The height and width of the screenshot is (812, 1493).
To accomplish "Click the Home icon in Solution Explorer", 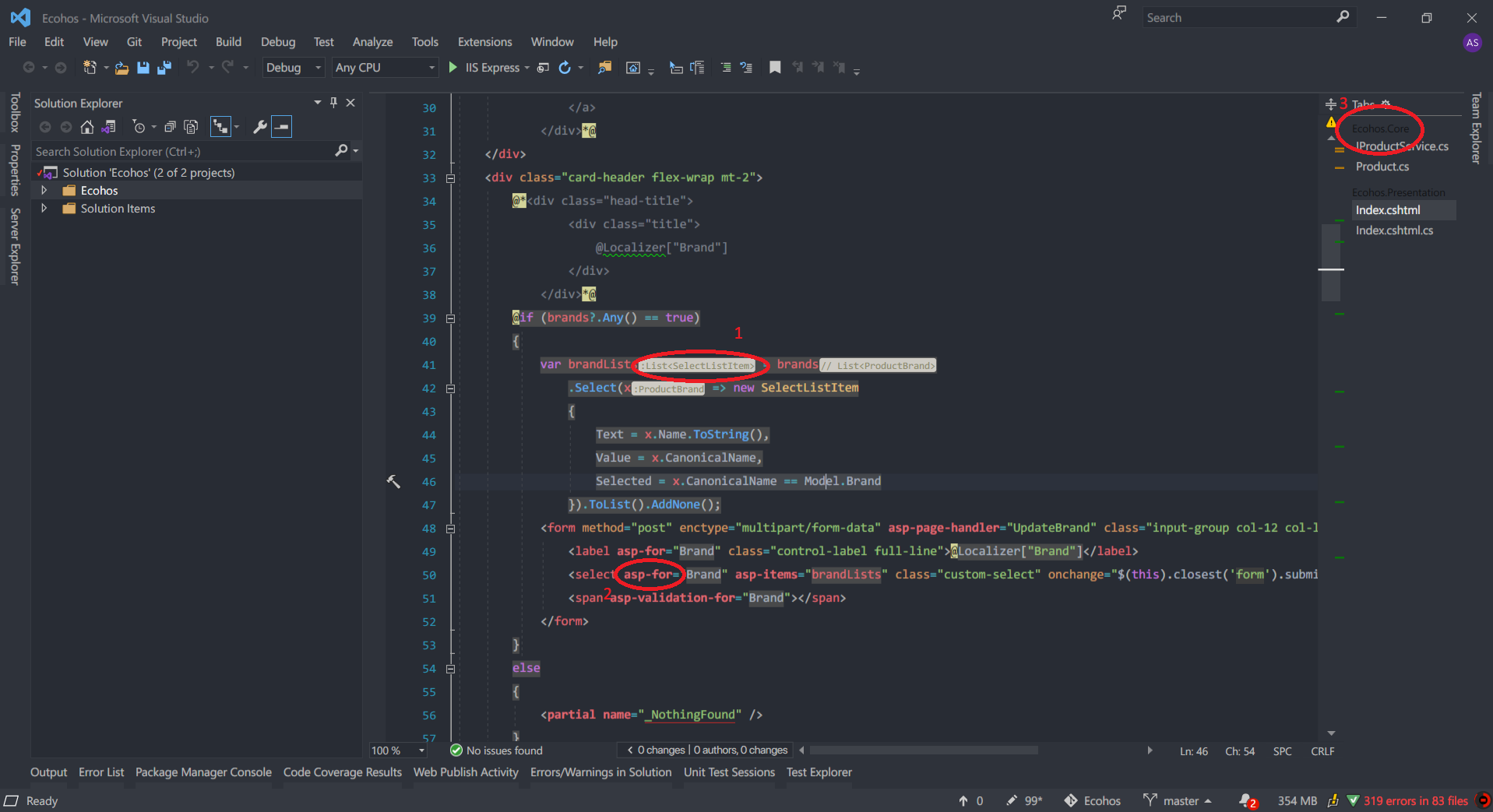I will pos(87,127).
